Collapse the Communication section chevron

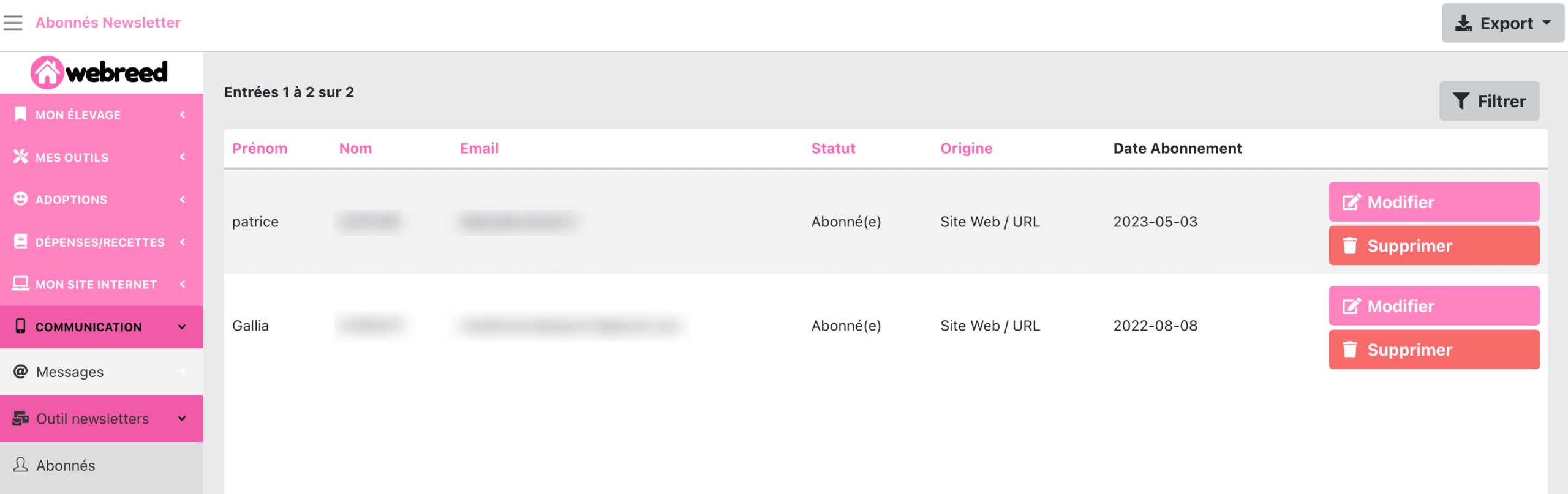pos(182,327)
